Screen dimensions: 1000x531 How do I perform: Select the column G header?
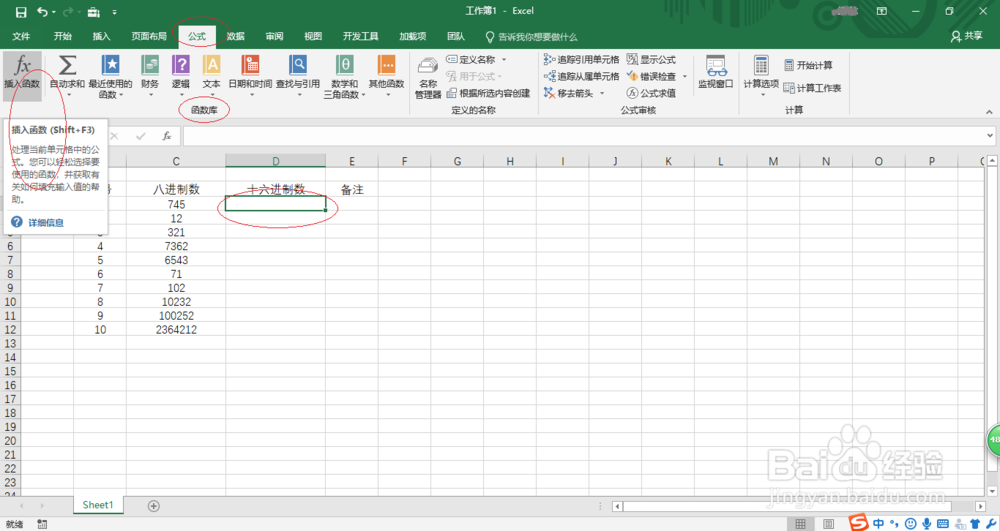point(457,161)
